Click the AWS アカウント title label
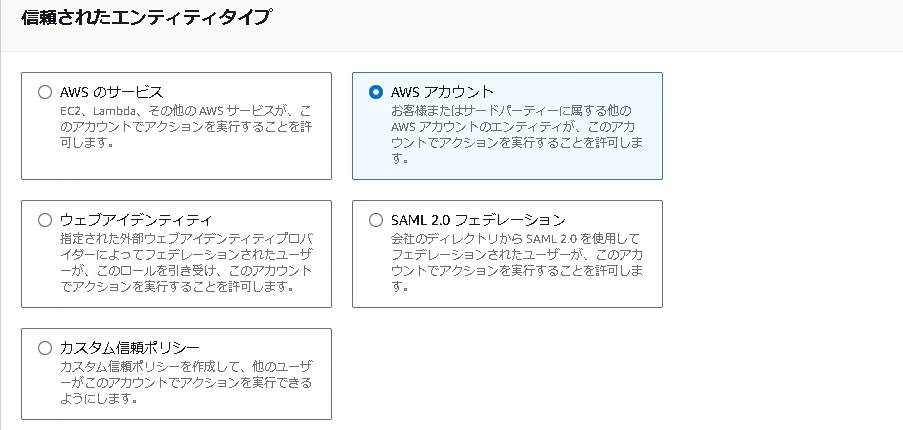 [442, 92]
